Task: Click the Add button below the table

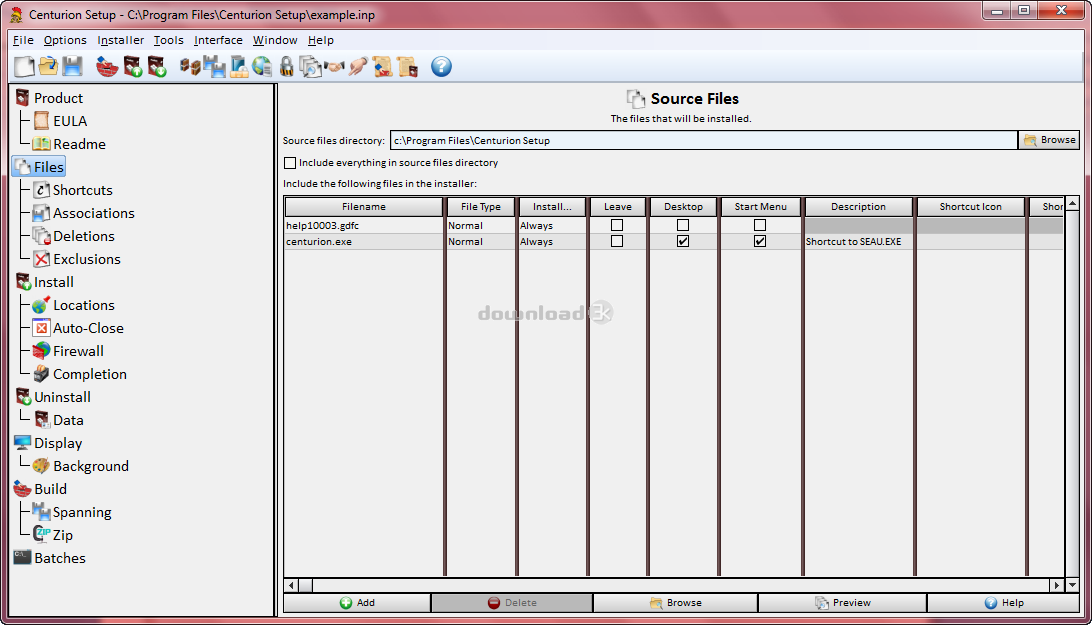Action: click(x=357, y=603)
